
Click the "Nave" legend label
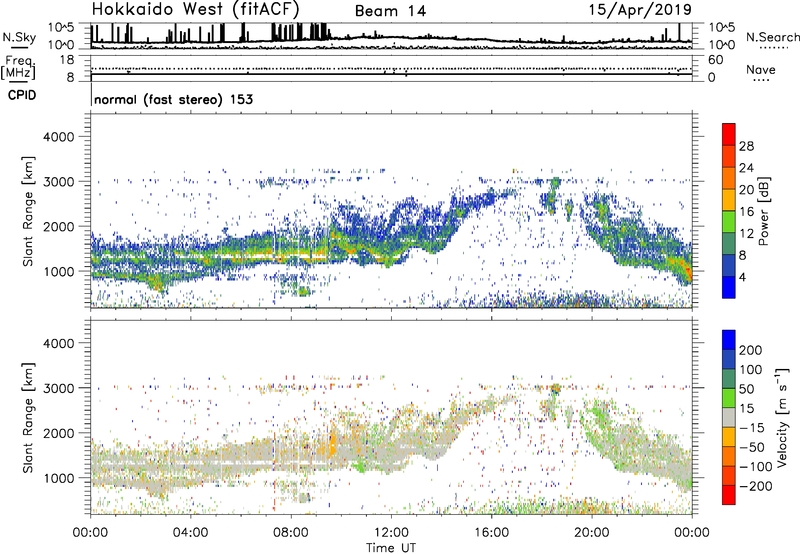tap(761, 69)
